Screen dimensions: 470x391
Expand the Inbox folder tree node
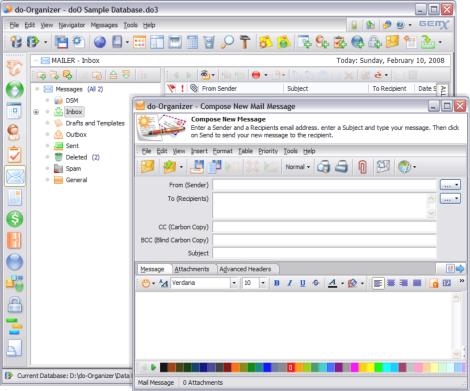[36, 112]
